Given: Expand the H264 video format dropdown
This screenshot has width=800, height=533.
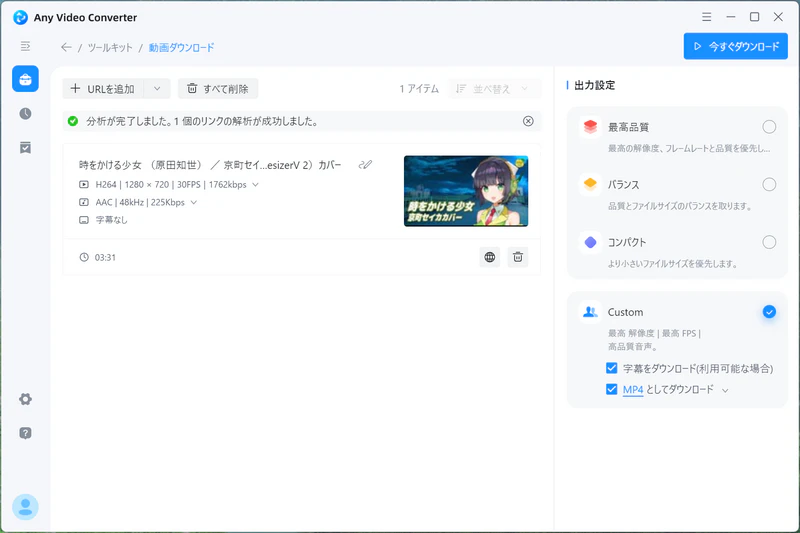Looking at the screenshot, I should click(256, 185).
